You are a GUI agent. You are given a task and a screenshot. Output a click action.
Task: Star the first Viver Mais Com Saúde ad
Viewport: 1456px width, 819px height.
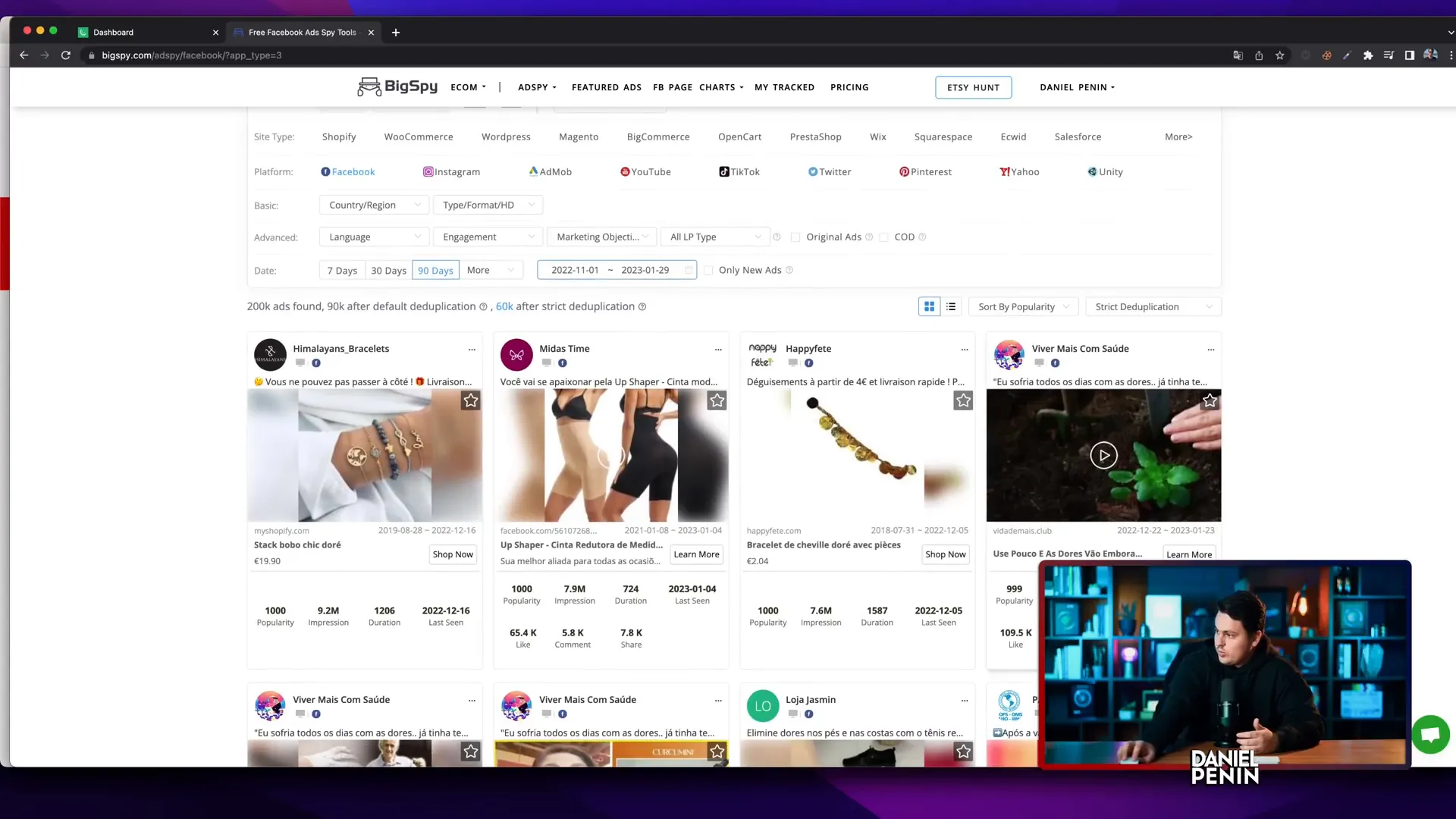coord(1210,400)
